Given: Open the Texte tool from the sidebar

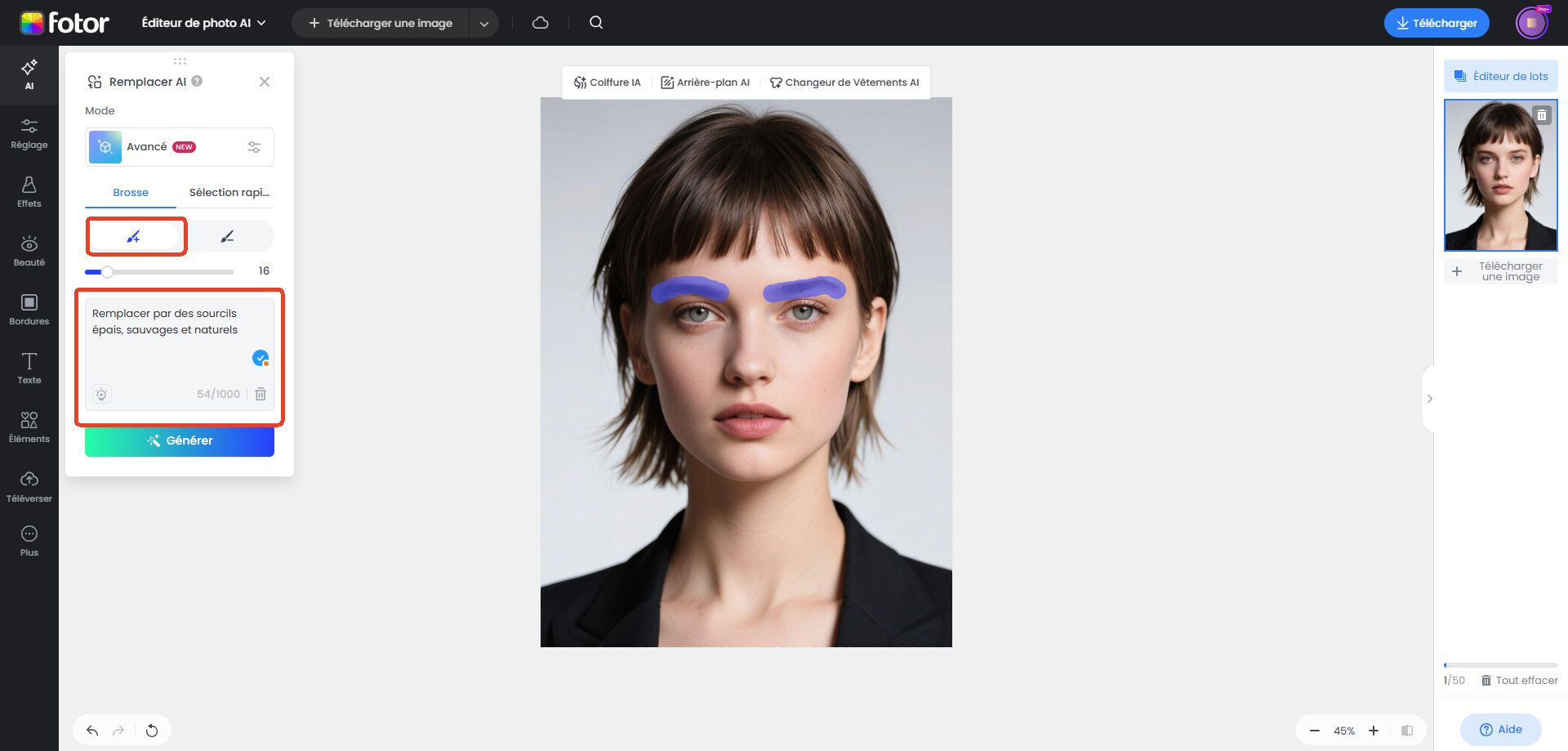Looking at the screenshot, I should pos(29,368).
